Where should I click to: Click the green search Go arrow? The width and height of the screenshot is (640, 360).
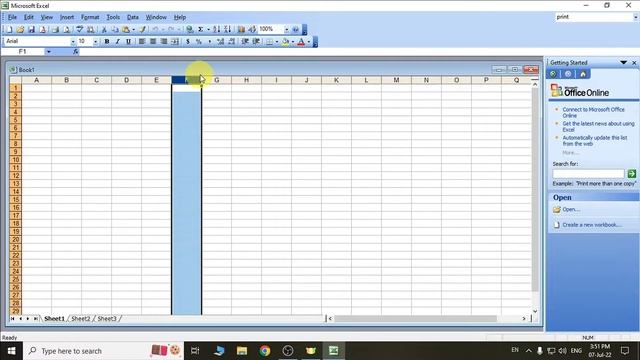[x=631, y=174]
